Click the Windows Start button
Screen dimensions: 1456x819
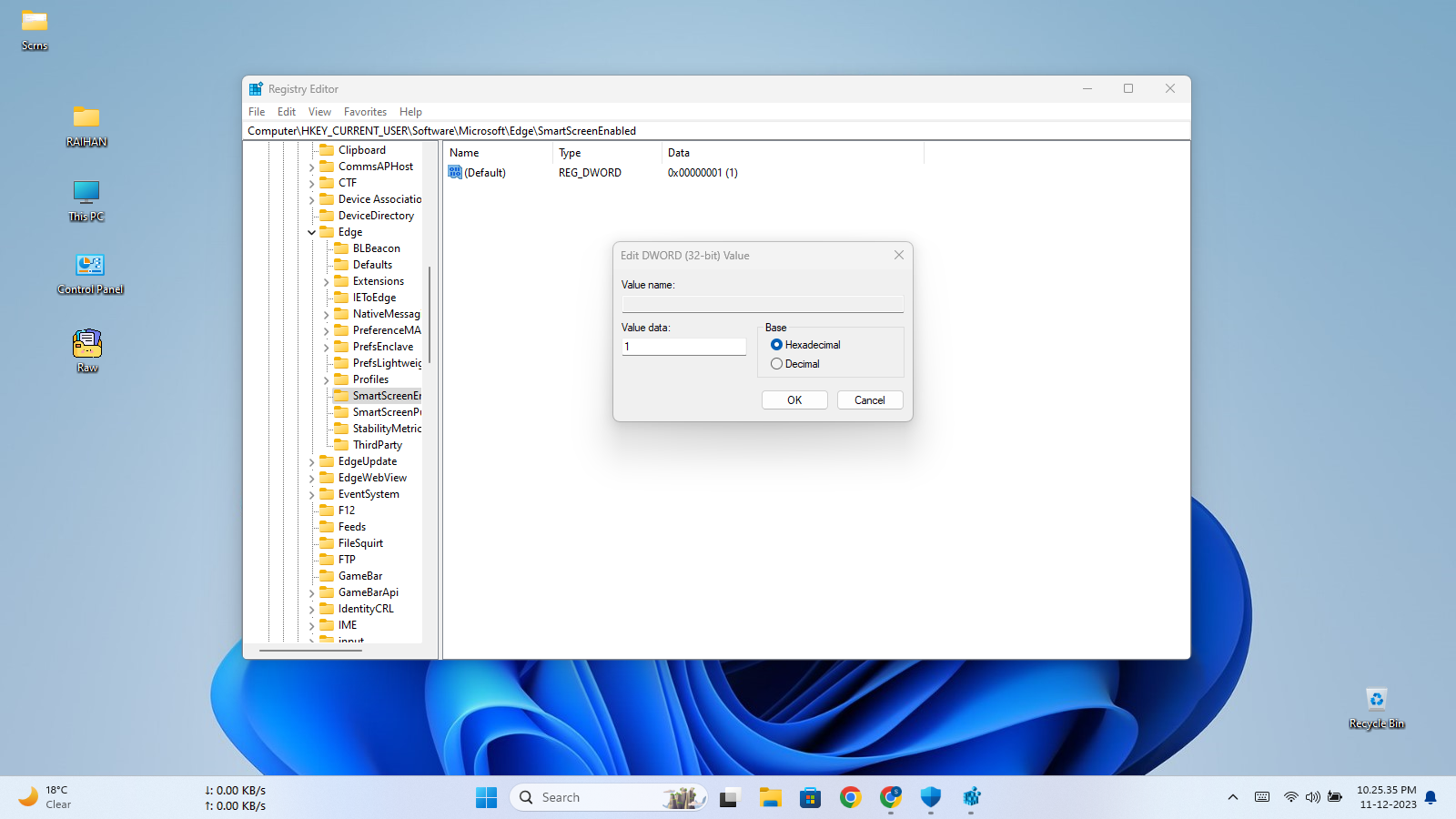[x=487, y=798]
